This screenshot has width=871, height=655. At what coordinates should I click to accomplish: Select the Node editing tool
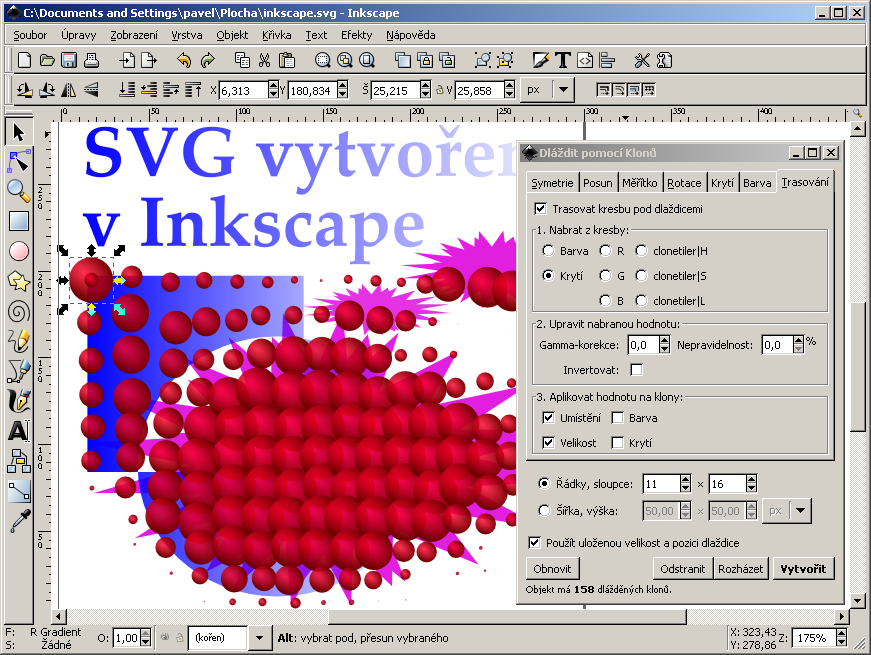pyautogui.click(x=19, y=162)
